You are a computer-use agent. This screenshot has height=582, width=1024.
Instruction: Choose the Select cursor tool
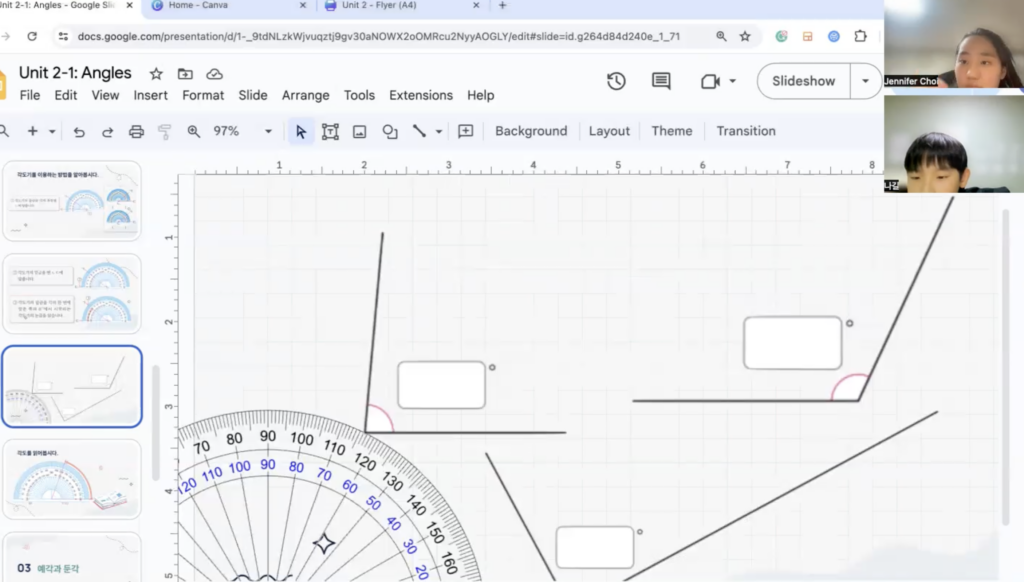(x=301, y=131)
